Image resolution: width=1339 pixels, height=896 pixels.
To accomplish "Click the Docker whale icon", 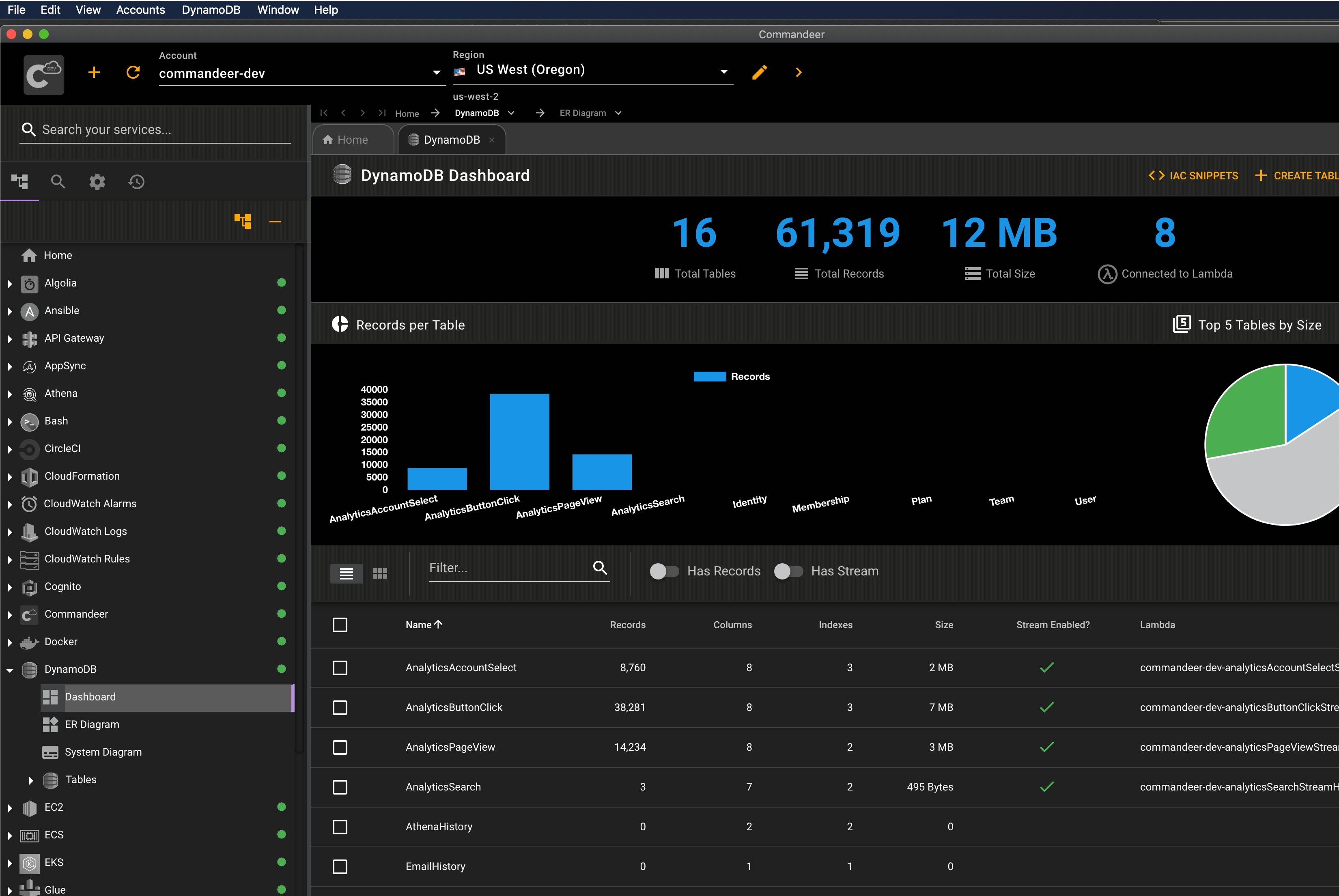I will click(x=29, y=642).
